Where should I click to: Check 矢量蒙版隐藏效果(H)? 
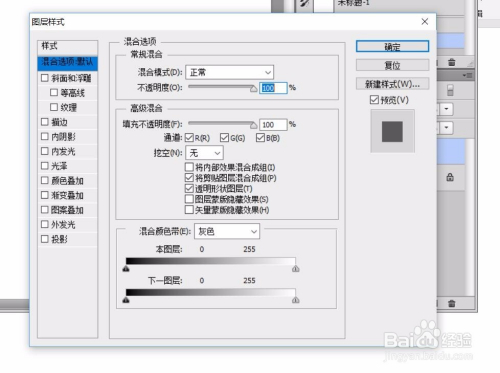coord(189,210)
